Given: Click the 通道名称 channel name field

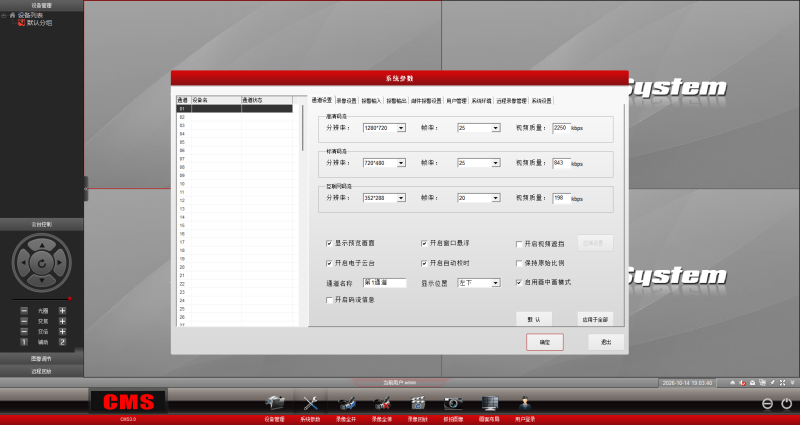Looking at the screenshot, I should click(x=384, y=283).
